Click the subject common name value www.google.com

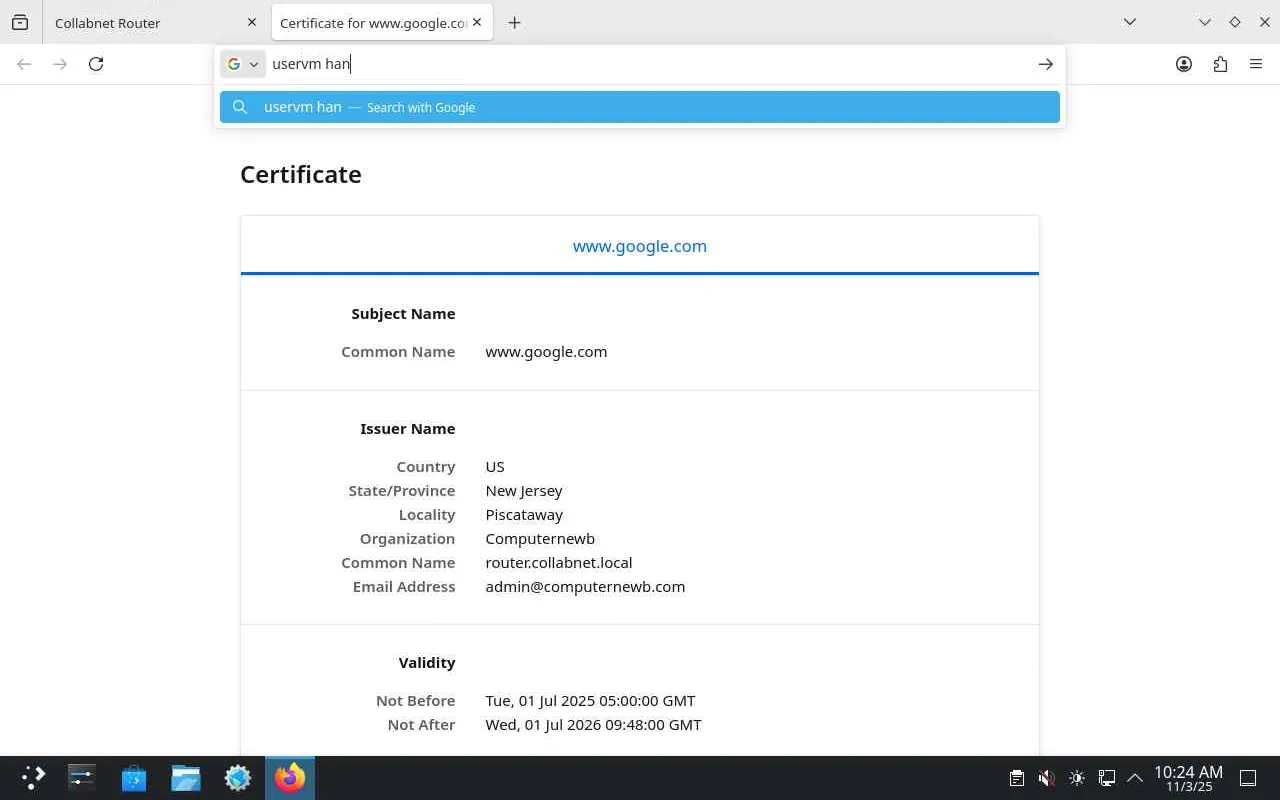point(546,351)
